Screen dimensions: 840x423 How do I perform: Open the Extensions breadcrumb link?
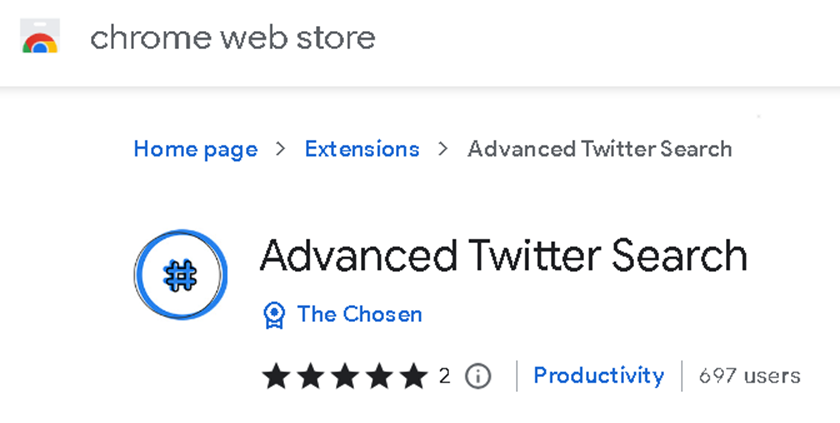pyautogui.click(x=362, y=149)
